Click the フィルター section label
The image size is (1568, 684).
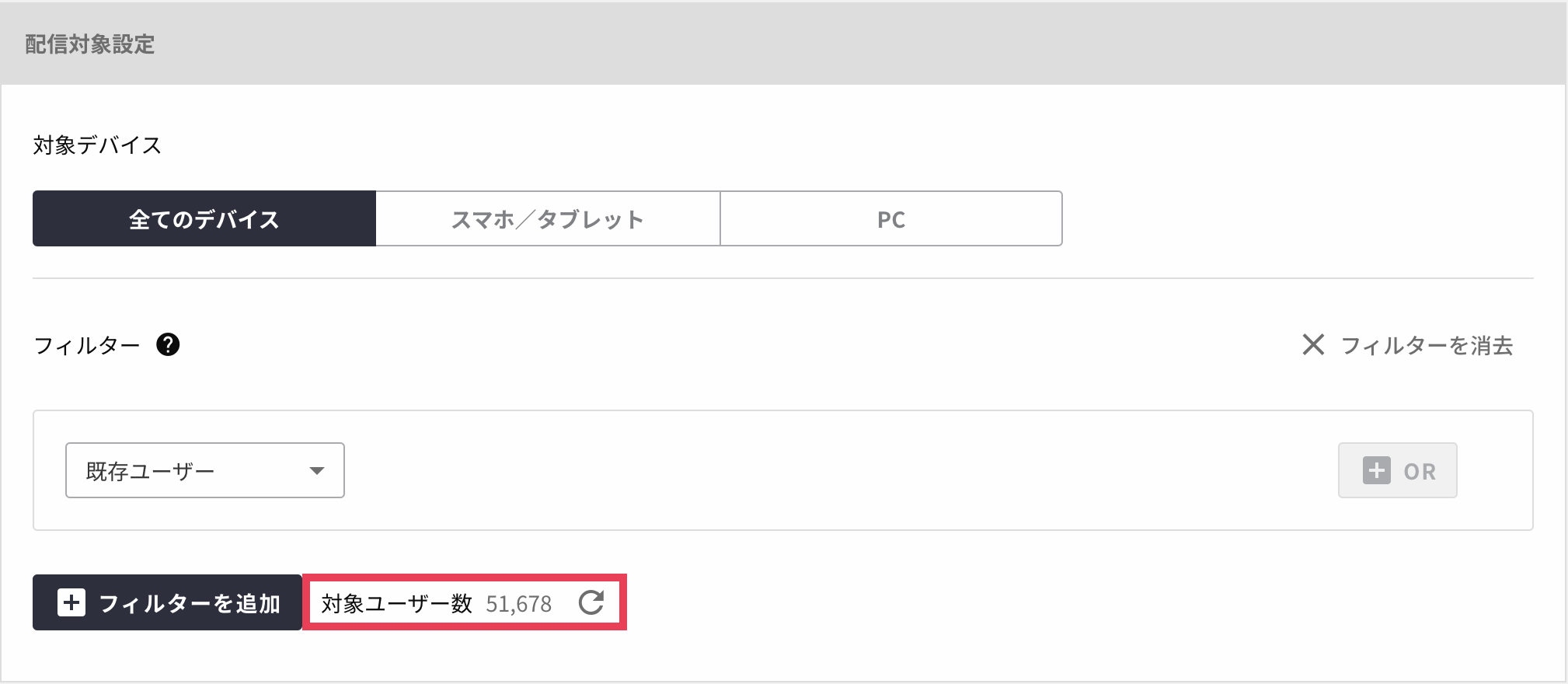87,345
